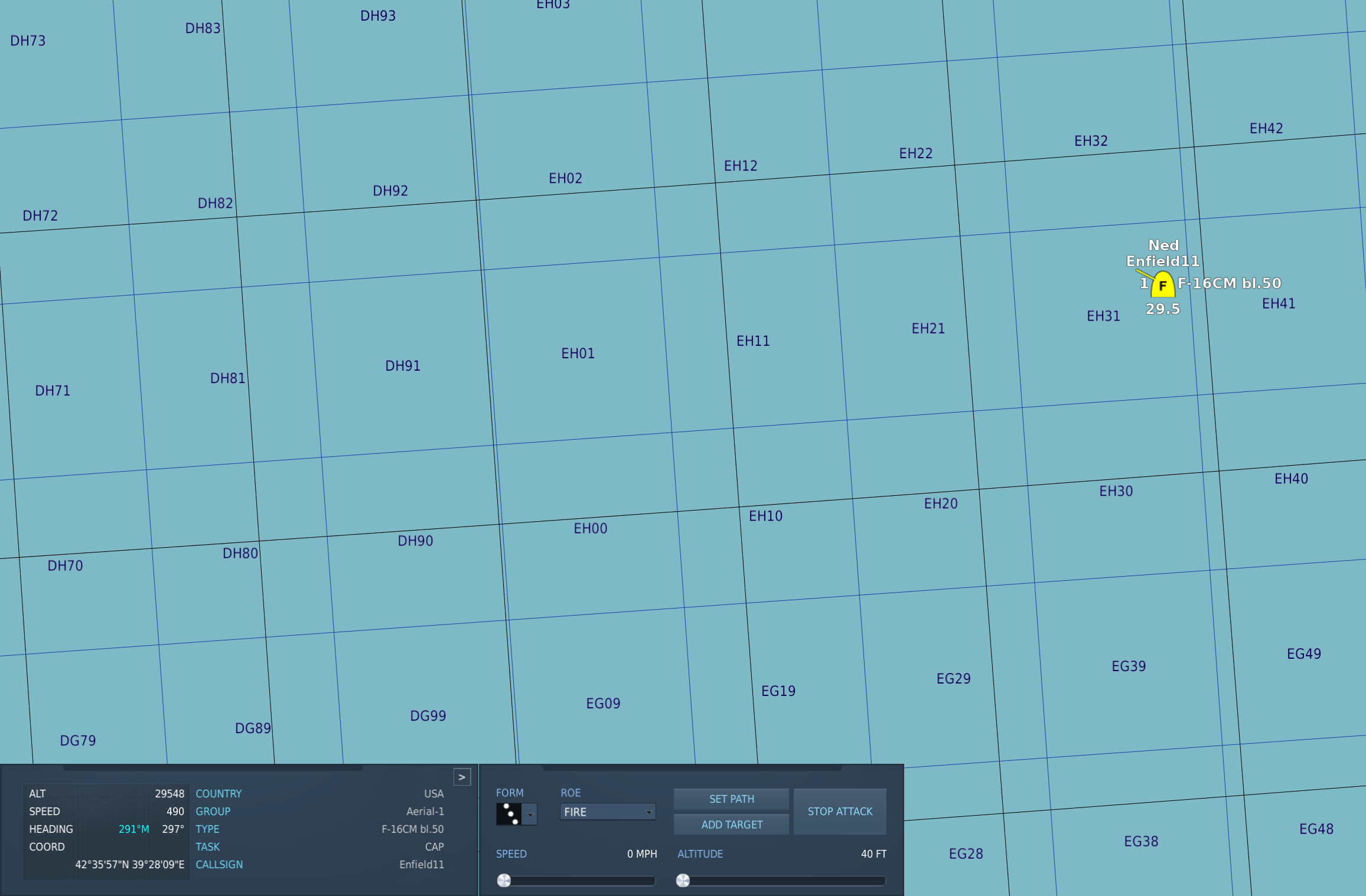Viewport: 1366px width, 896px height.
Task: Click the grid label EH12
Action: 741,166
